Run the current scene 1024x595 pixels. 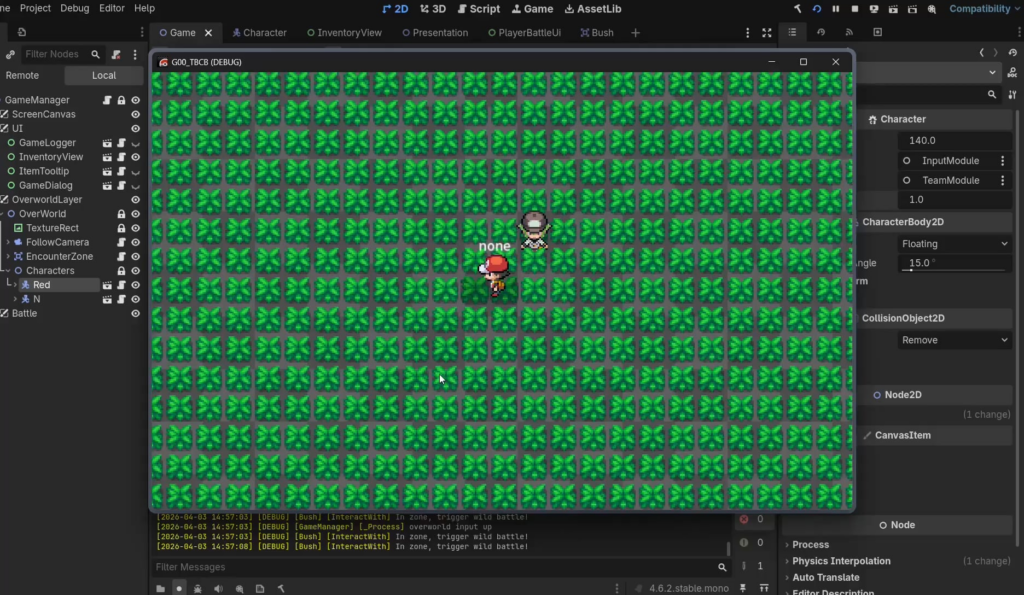coord(893,9)
